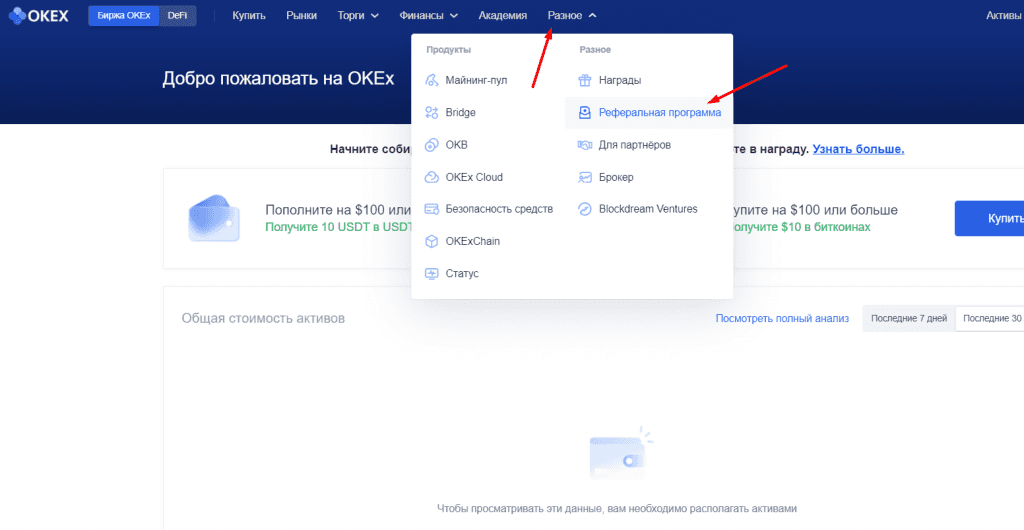The width and height of the screenshot is (1024, 530).
Task: Collapse the Разное dropdown menu
Action: tap(572, 16)
